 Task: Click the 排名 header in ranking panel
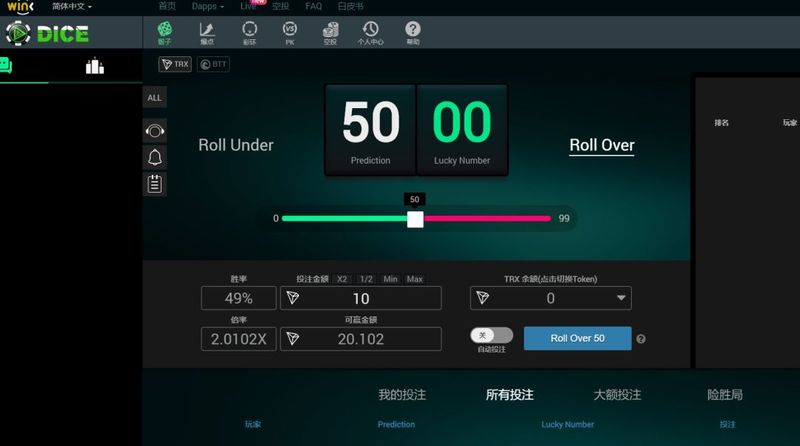721,122
